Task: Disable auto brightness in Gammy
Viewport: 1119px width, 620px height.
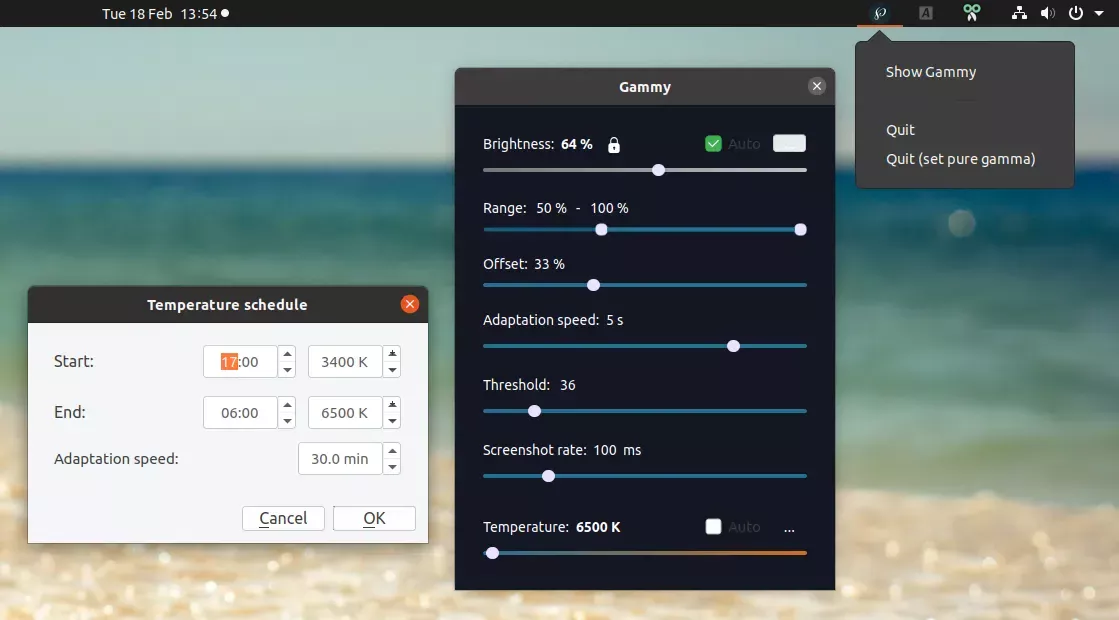Action: pos(713,143)
